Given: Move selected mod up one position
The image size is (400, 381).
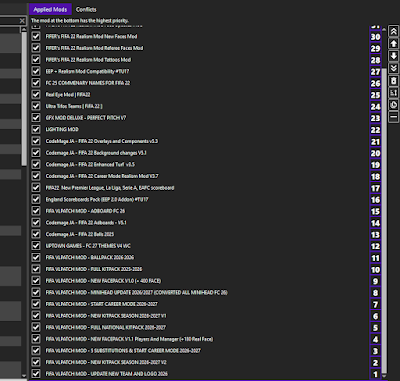Looking at the screenshot, I should pyautogui.click(x=394, y=43).
